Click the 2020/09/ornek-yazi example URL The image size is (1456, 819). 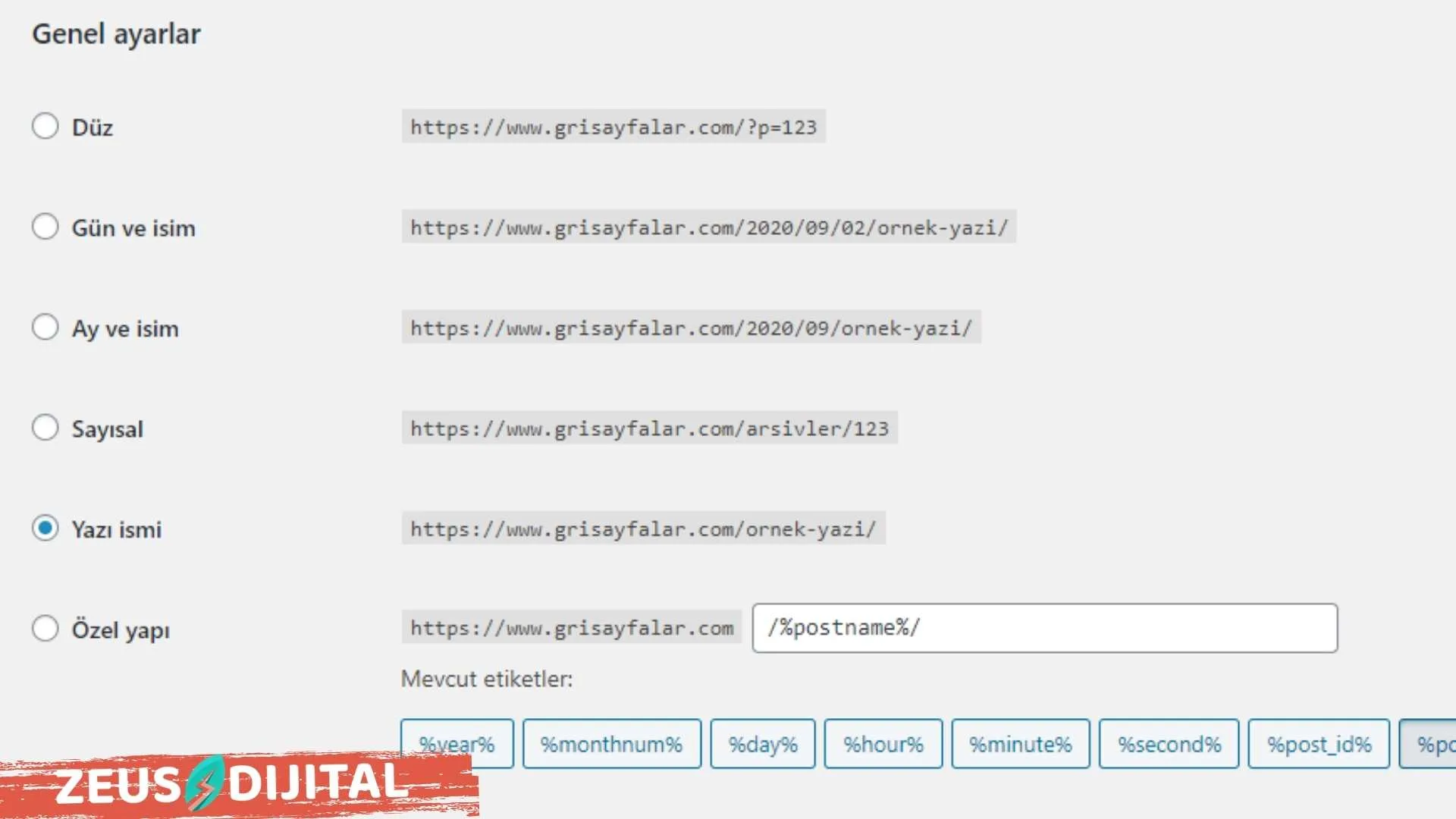pyautogui.click(x=691, y=327)
